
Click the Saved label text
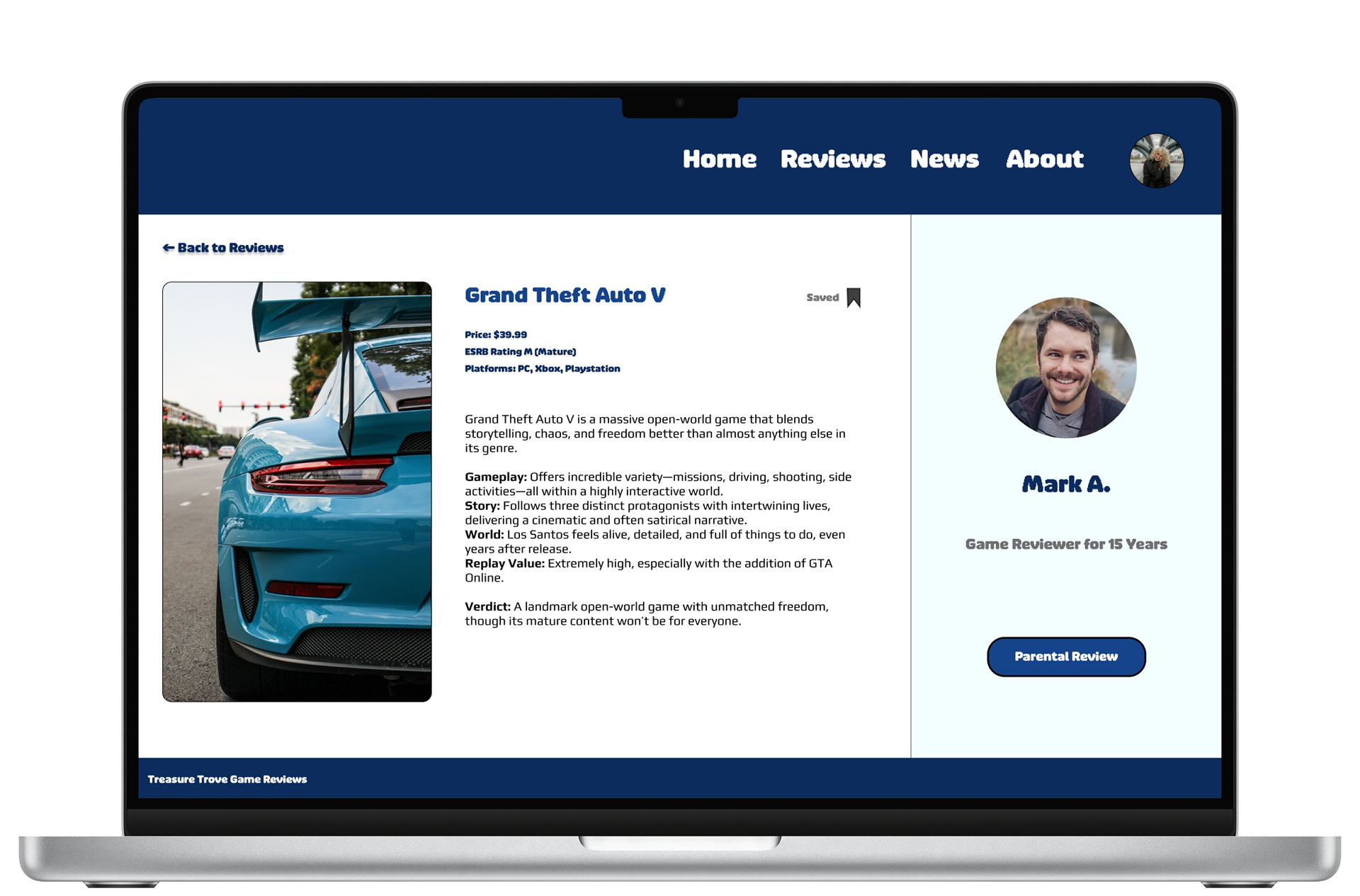822,297
